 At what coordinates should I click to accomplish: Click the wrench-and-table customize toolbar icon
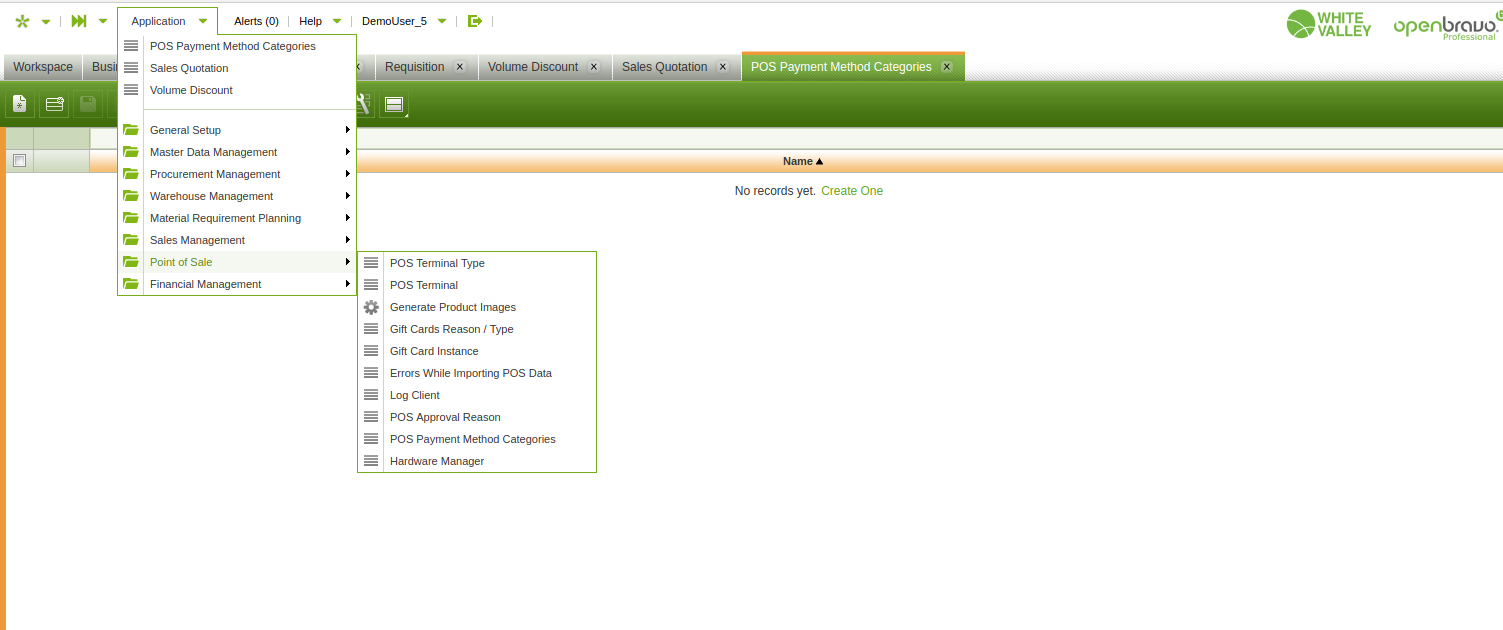(364, 104)
